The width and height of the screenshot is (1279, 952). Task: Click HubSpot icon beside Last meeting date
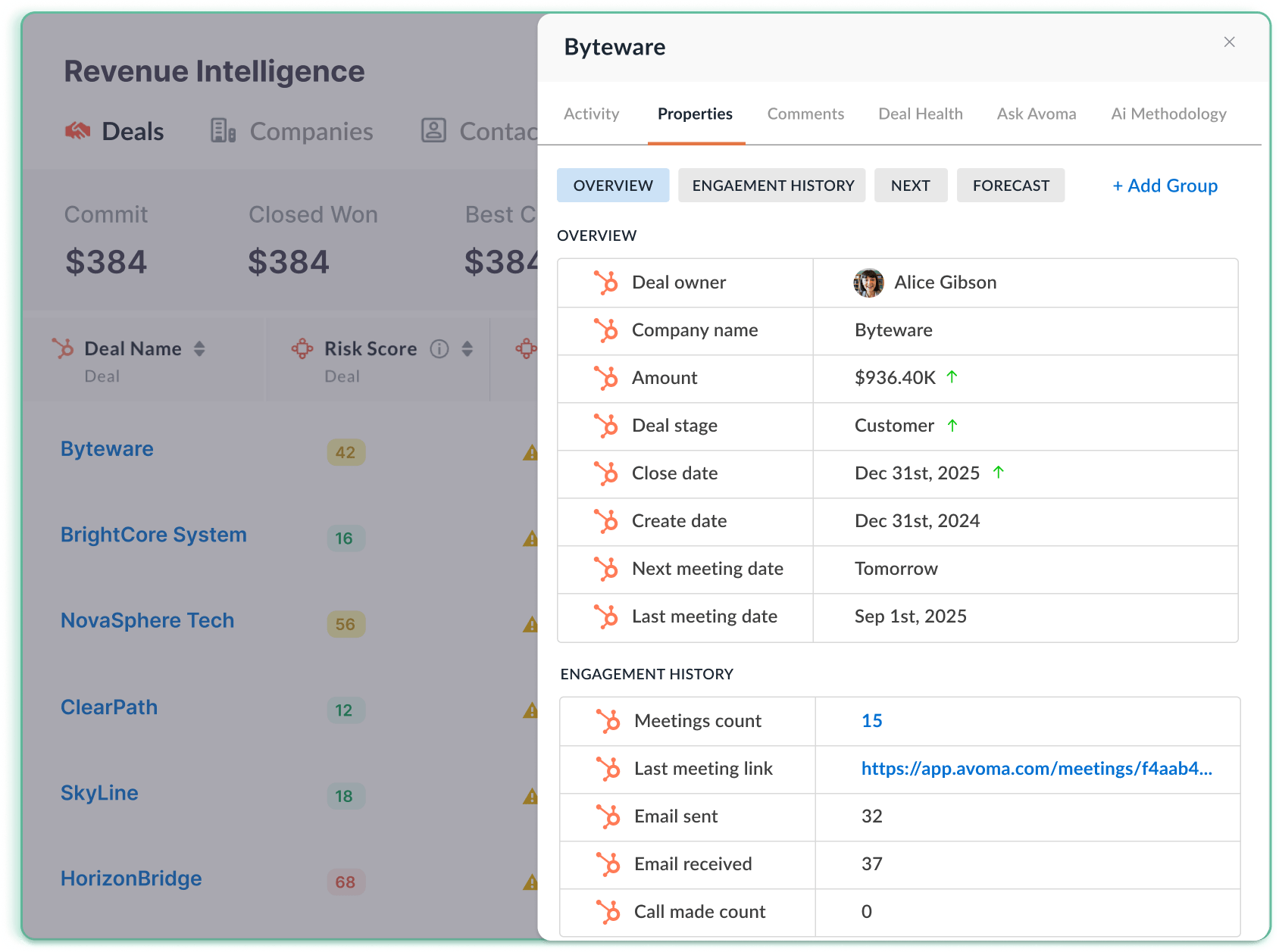606,616
